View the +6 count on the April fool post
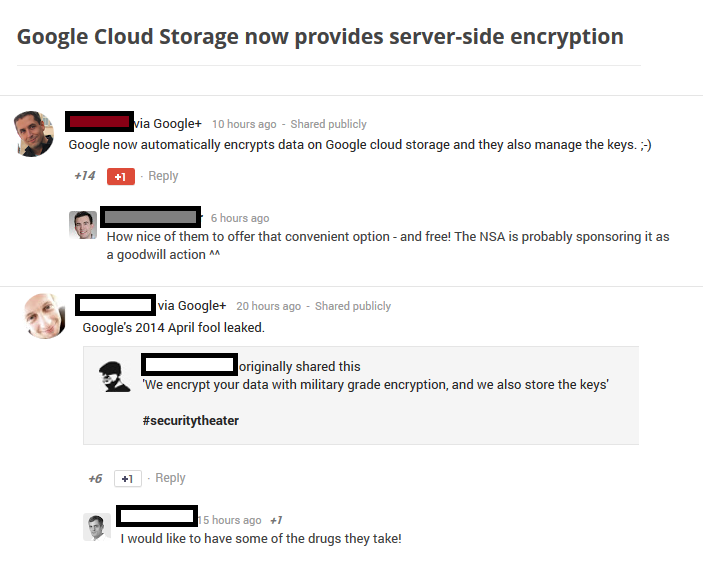 click(x=95, y=478)
